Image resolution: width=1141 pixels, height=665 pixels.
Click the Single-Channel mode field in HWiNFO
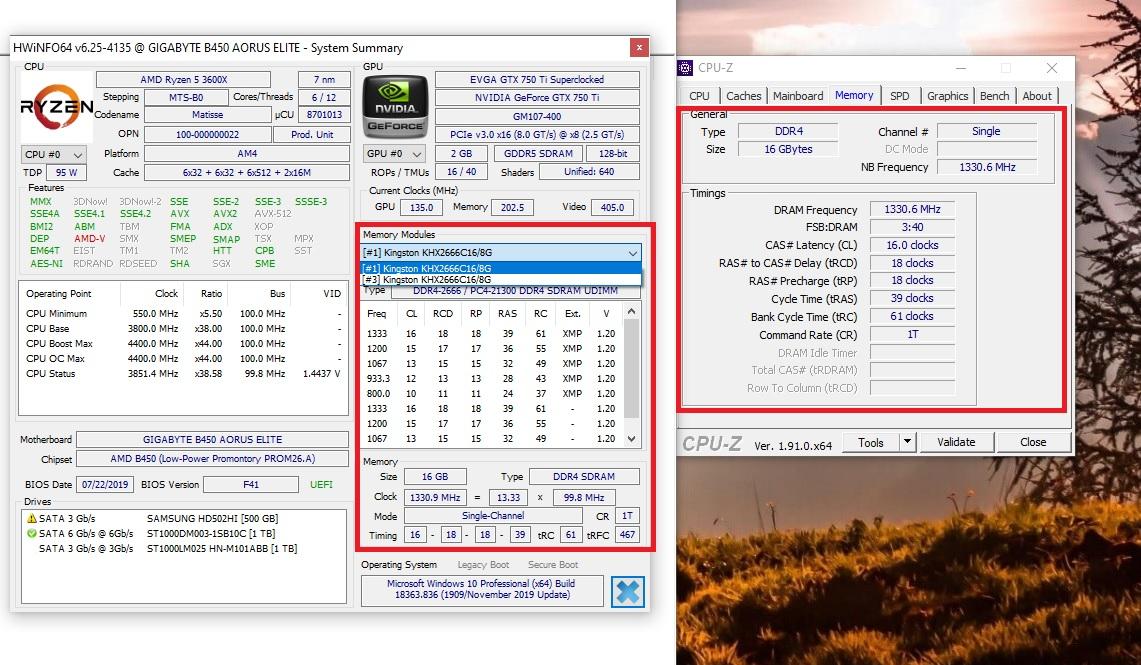coord(493,516)
